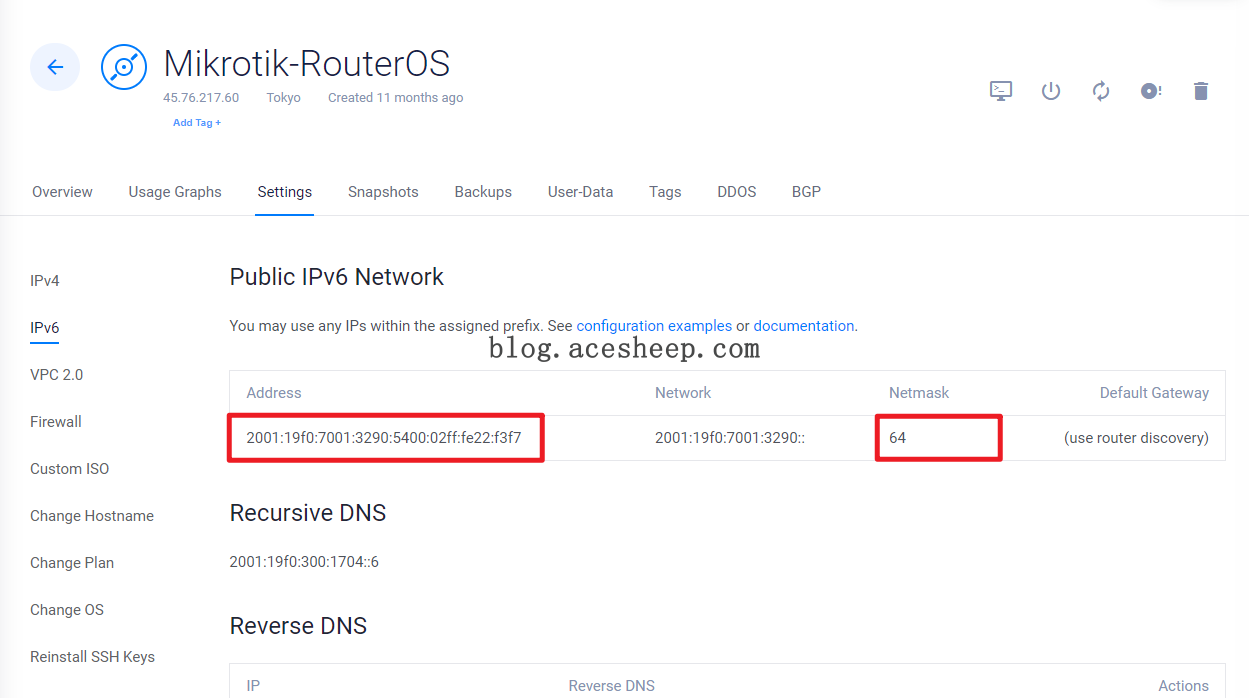Select the BGP tab
1249x698 pixels.
point(806,192)
